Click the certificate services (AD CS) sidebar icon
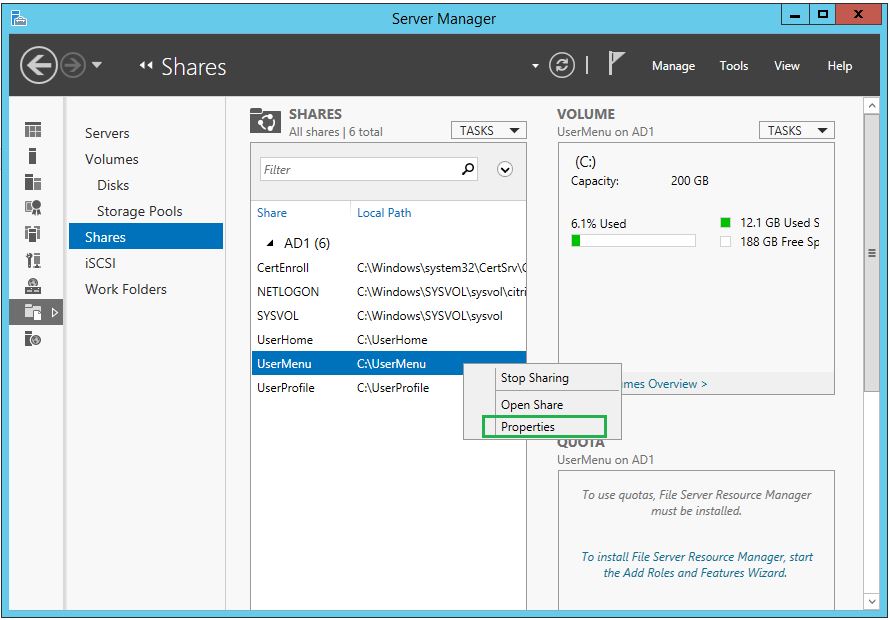Viewport: 890px width, 620px height. pos(33,208)
